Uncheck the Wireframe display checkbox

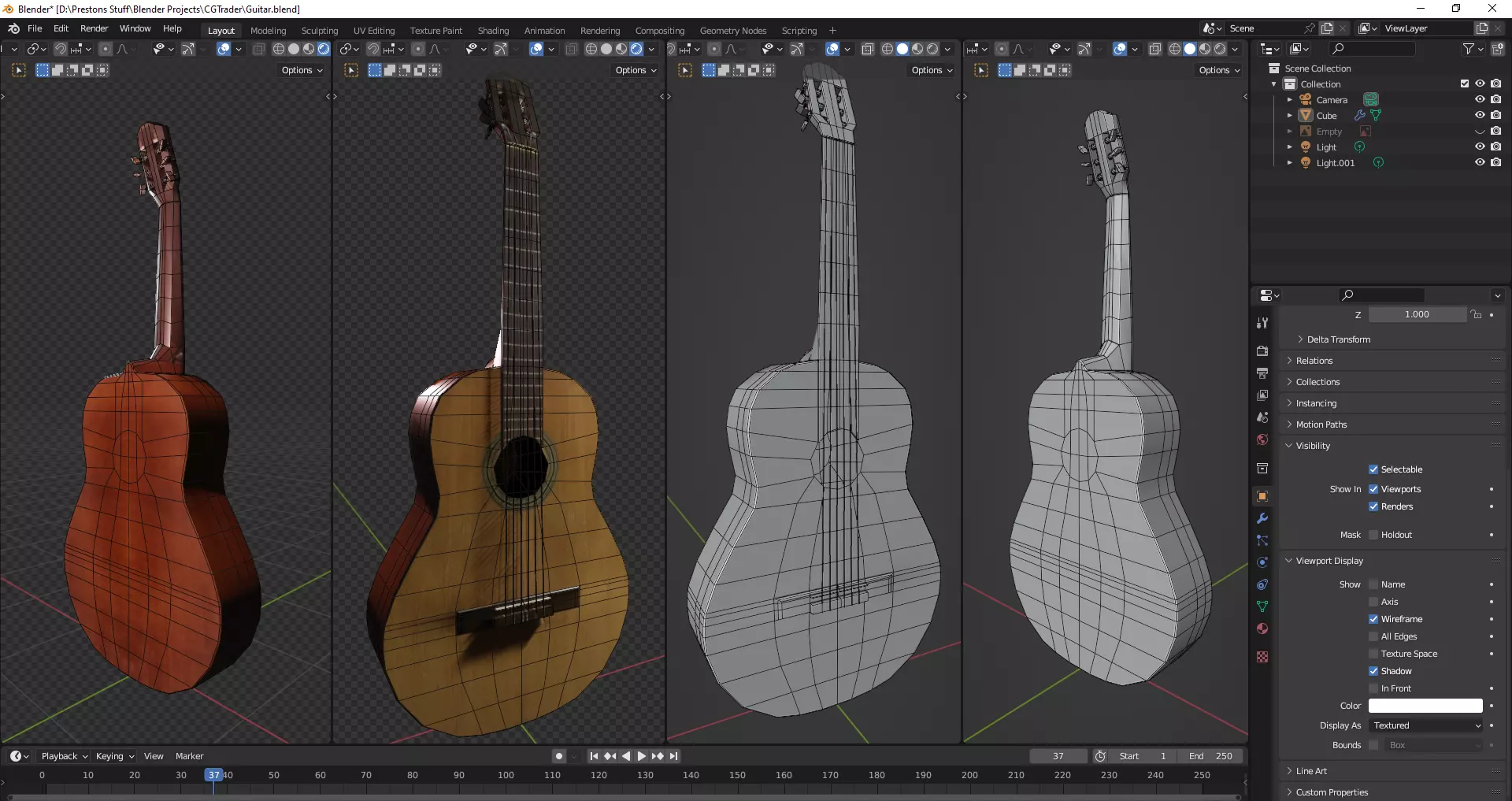click(1373, 619)
